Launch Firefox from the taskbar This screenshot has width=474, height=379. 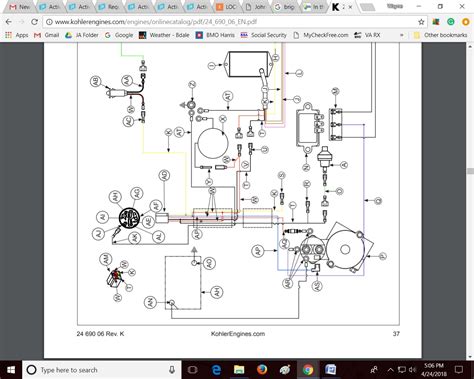(262, 370)
